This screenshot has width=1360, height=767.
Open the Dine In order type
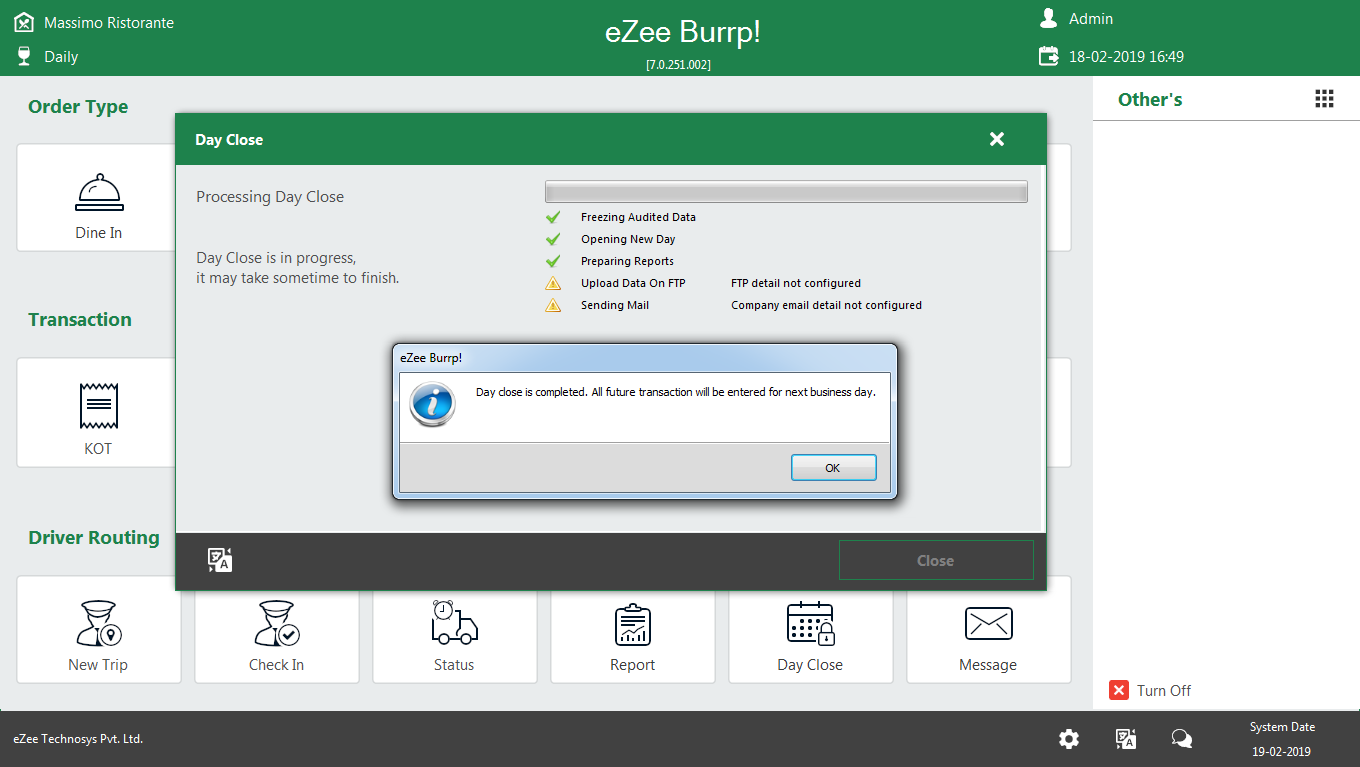point(98,198)
